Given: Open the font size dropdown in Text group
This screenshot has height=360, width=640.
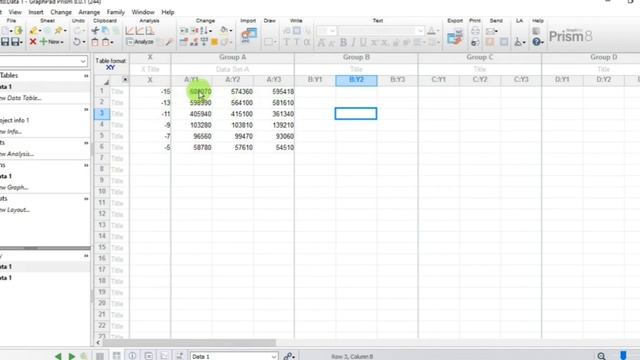Looking at the screenshot, I should (x=332, y=31).
